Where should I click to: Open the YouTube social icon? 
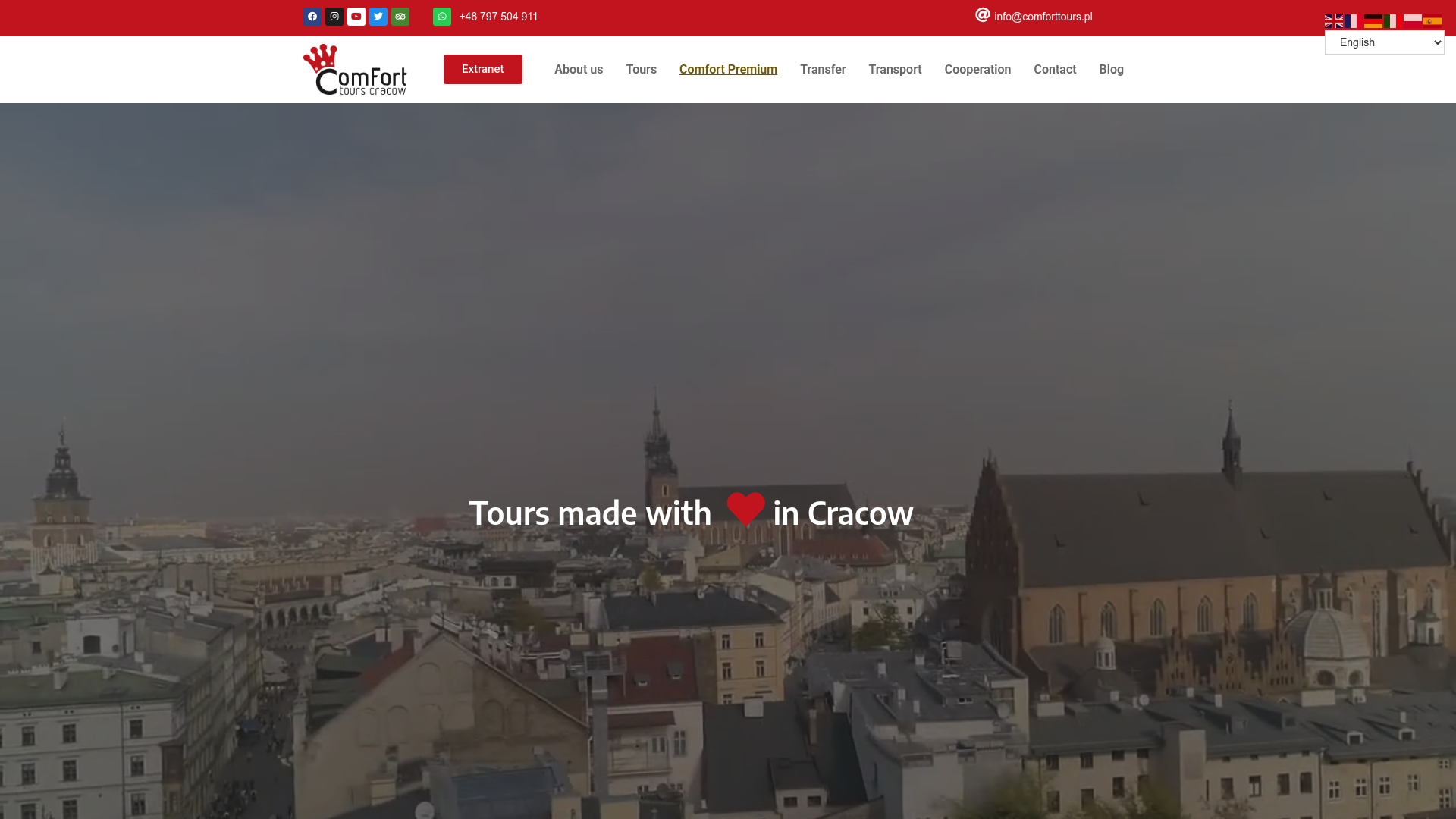point(356,17)
